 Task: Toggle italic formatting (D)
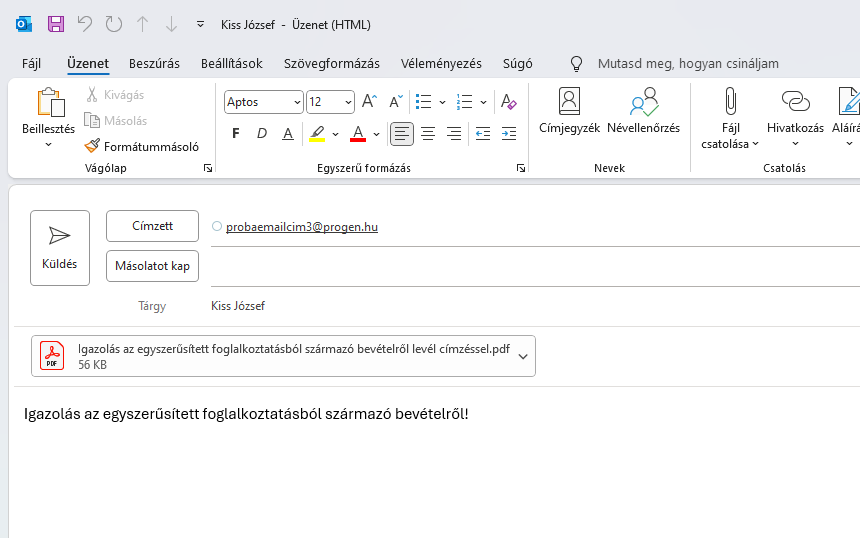(x=262, y=134)
